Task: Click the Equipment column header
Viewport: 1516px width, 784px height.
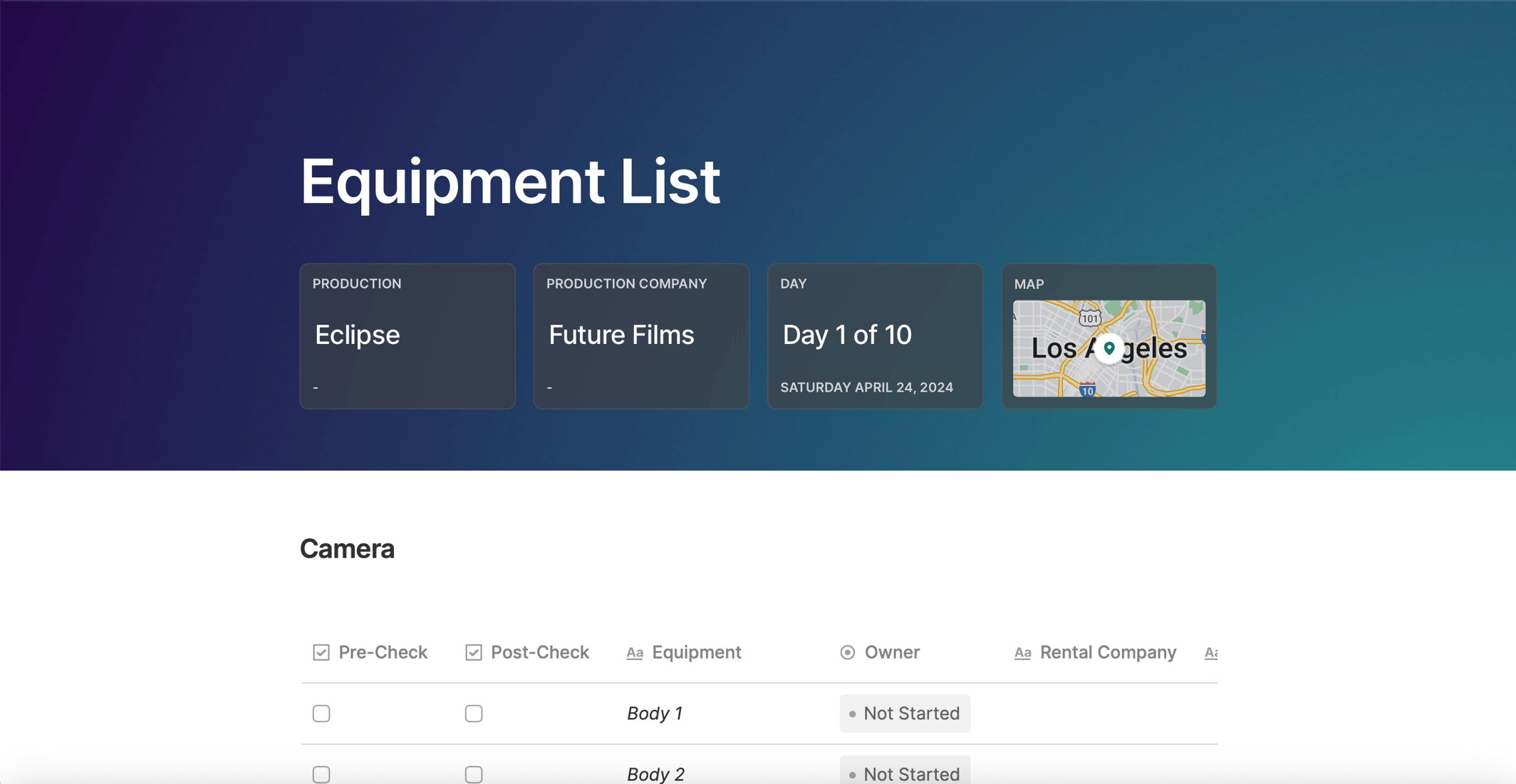Action: pyautogui.click(x=696, y=652)
